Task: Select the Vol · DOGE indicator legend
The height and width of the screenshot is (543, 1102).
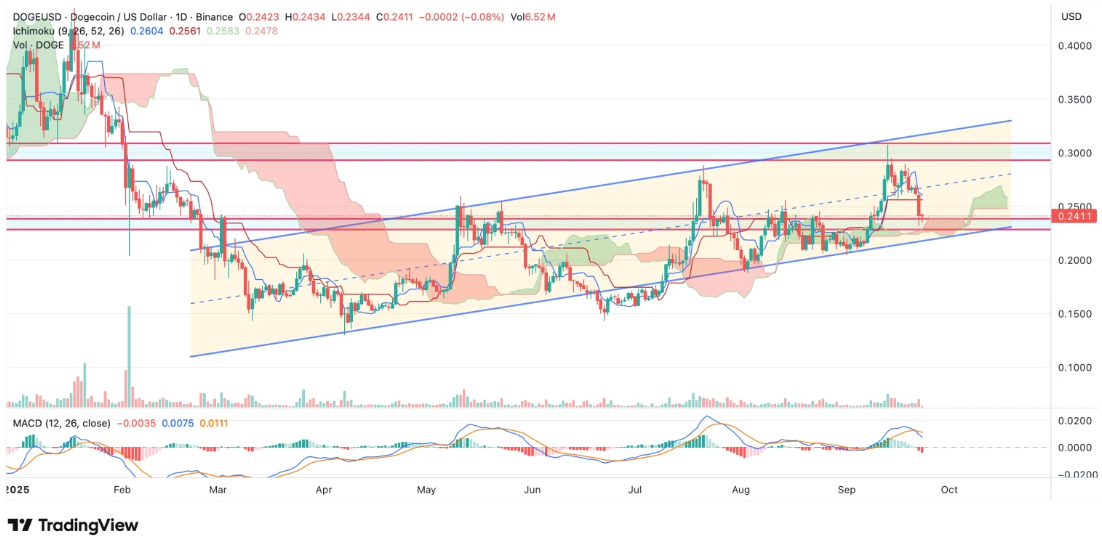Action: [x=37, y=45]
